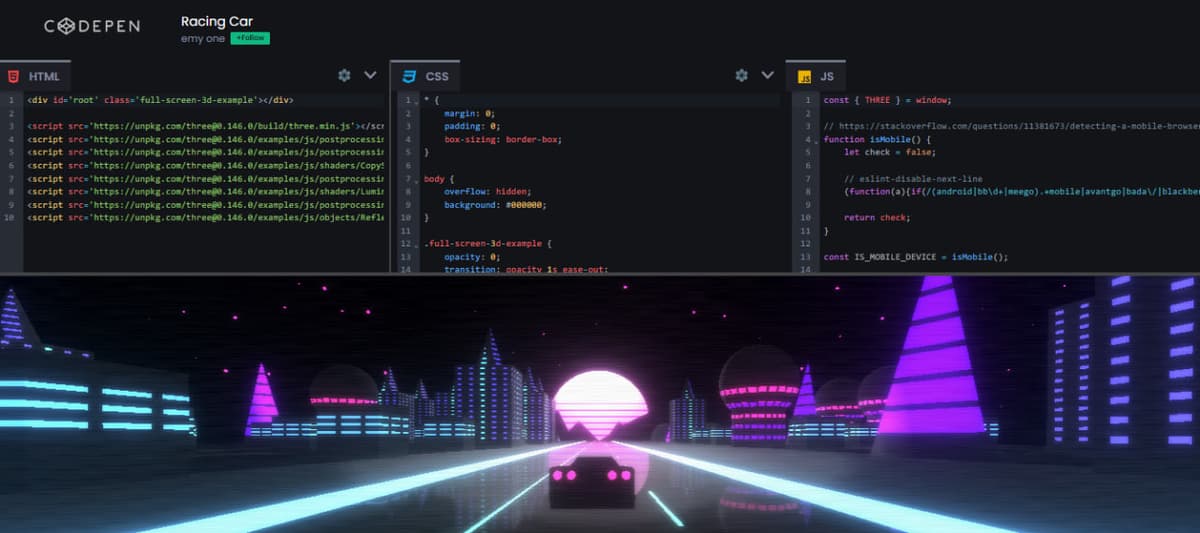This screenshot has width=1200, height=533.
Task: Click the shaders/Lumin script line in HTML
Action: [x=206, y=191]
